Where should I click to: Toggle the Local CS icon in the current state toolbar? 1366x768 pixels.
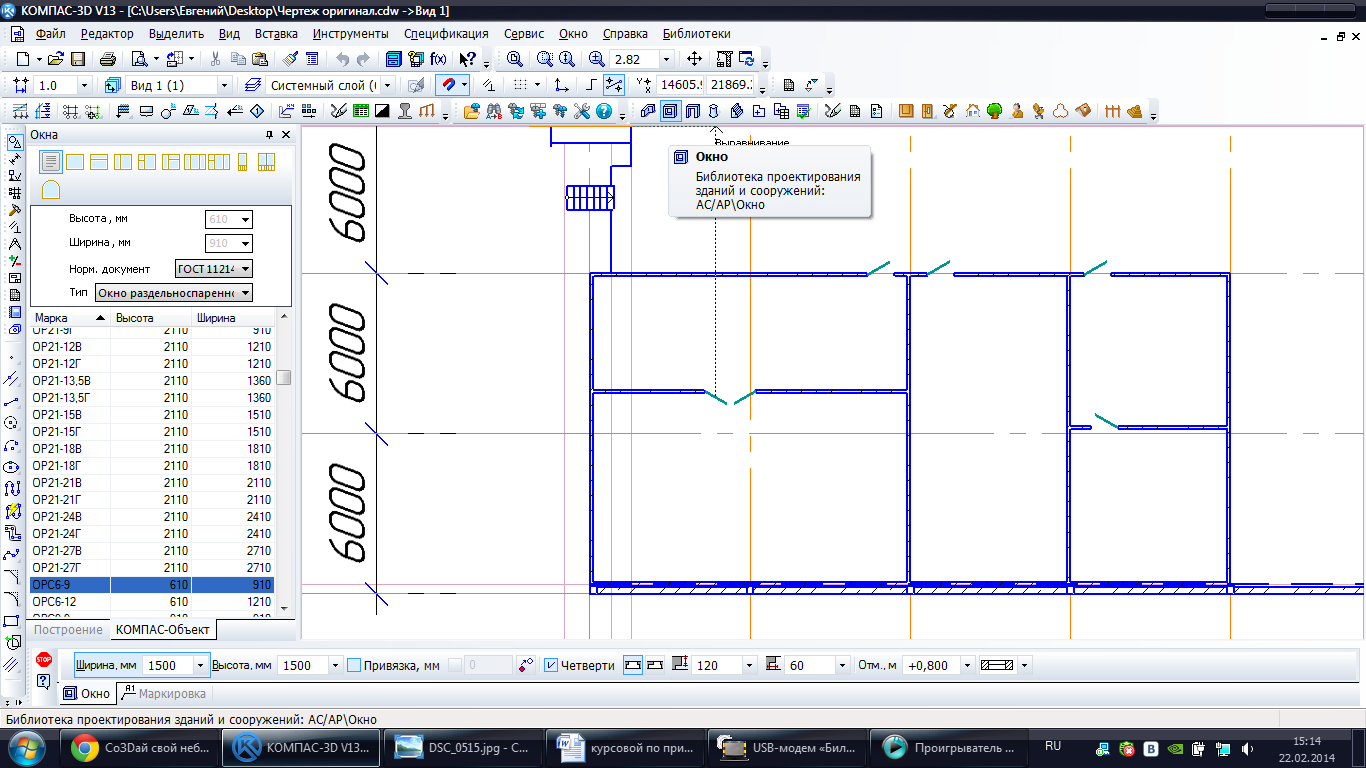tap(563, 85)
